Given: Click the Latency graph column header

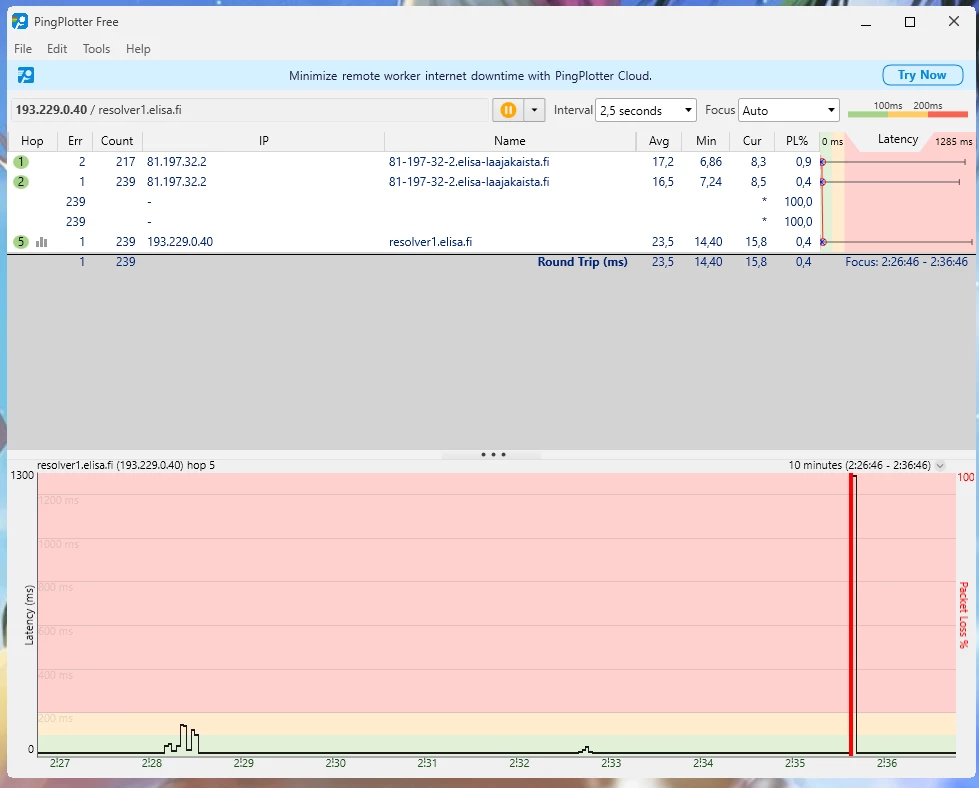Looking at the screenshot, I should pyautogui.click(x=897, y=139).
